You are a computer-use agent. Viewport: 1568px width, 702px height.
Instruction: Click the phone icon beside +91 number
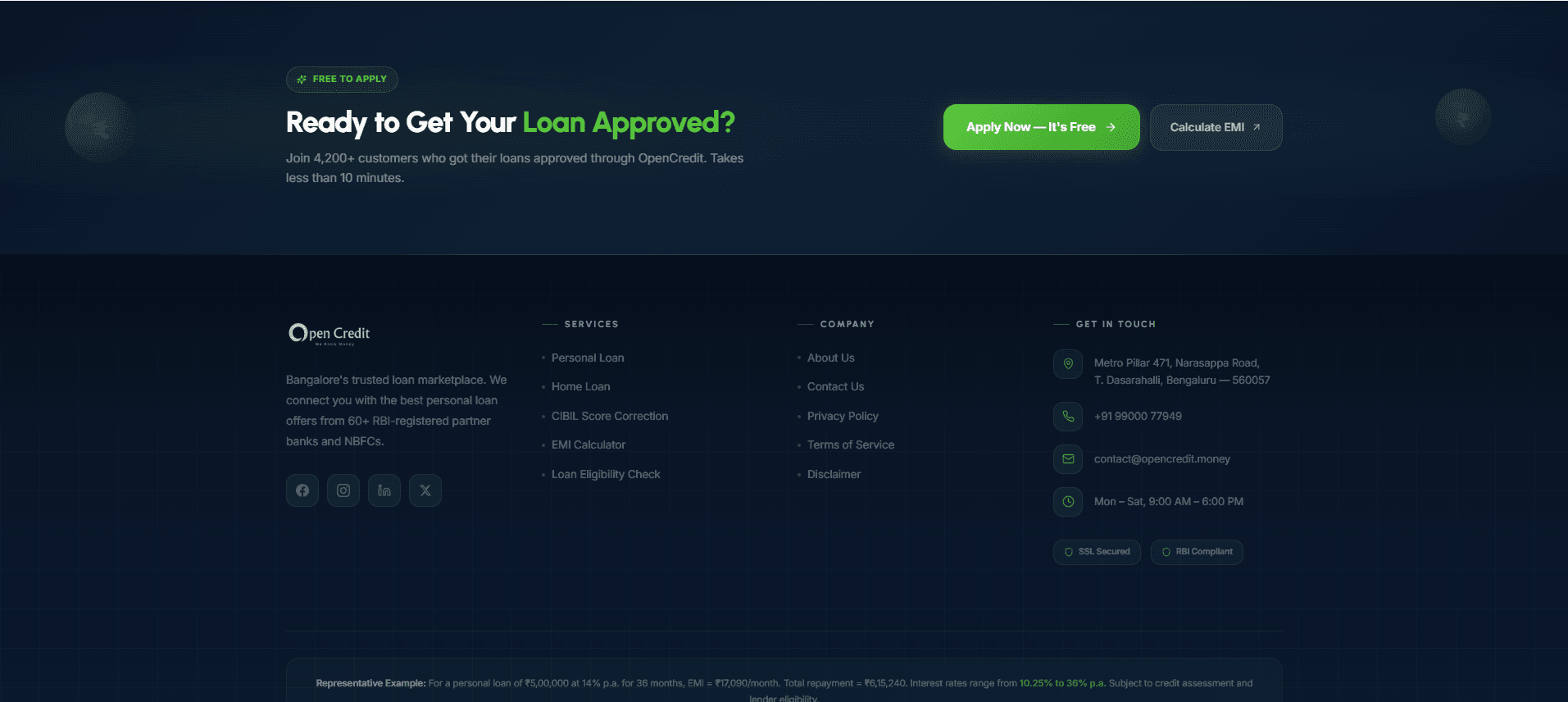point(1068,417)
